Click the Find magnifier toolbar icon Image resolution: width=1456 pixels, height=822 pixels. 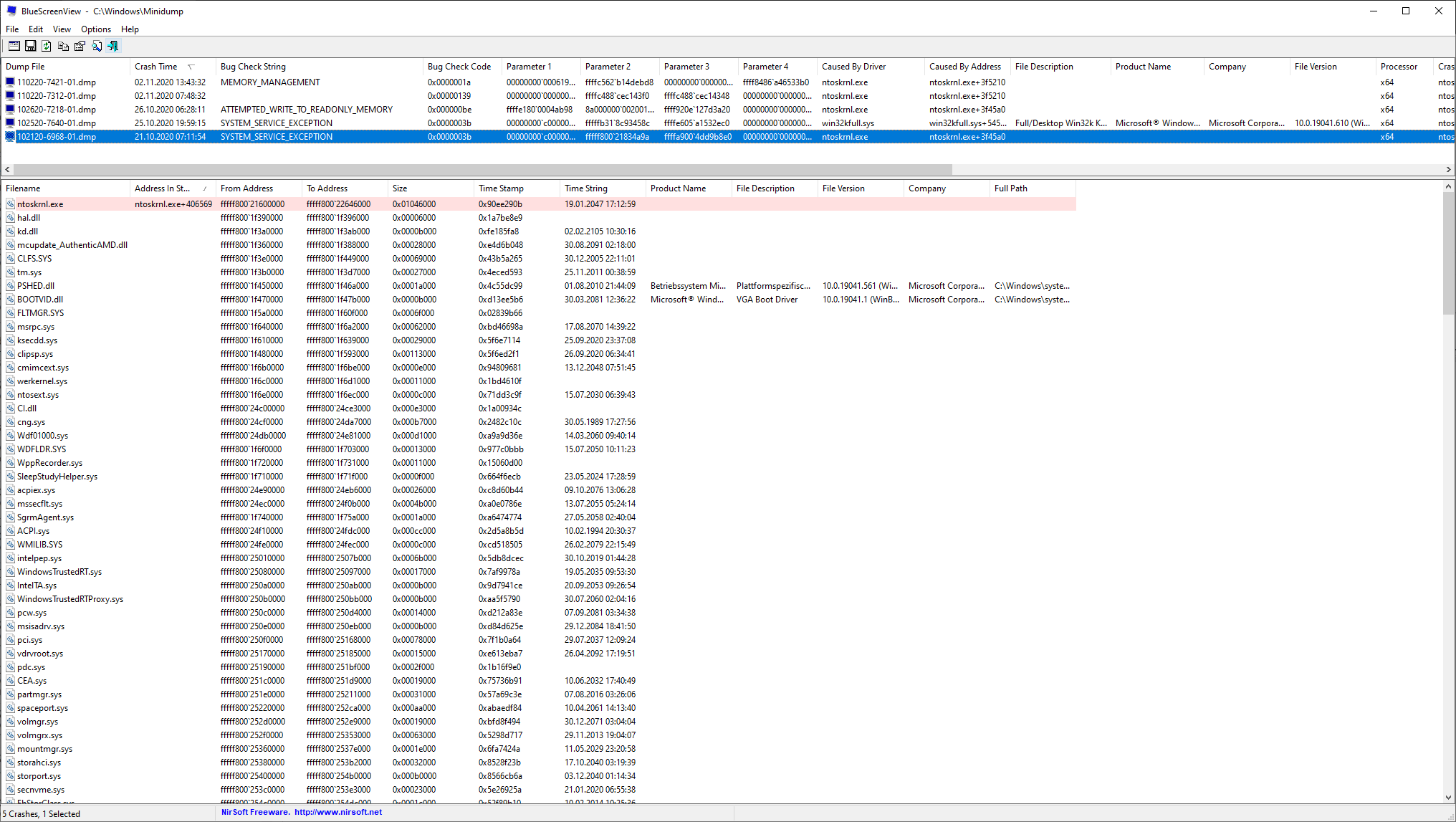[96, 46]
